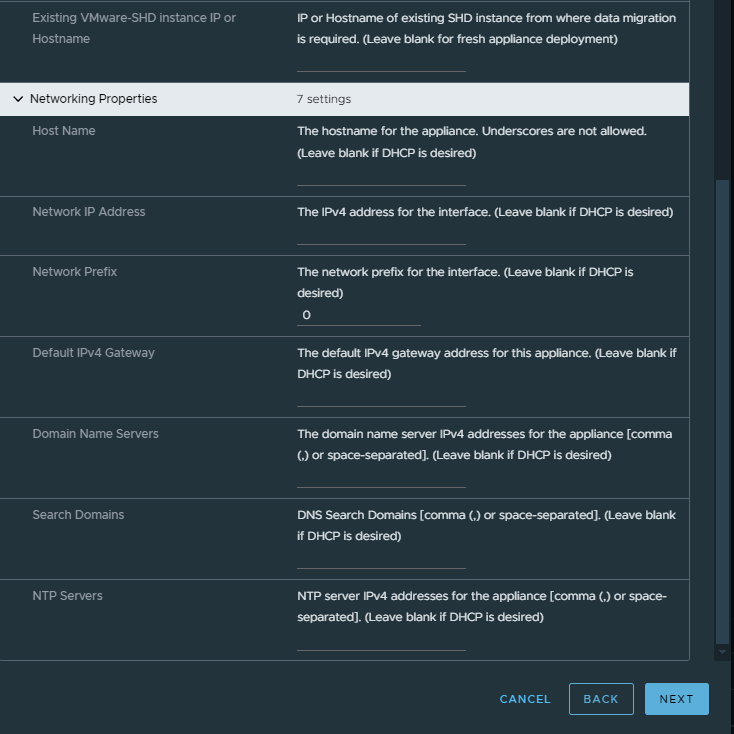
Task: Click the Default IPv4 Gateway input field
Action: (x=381, y=397)
